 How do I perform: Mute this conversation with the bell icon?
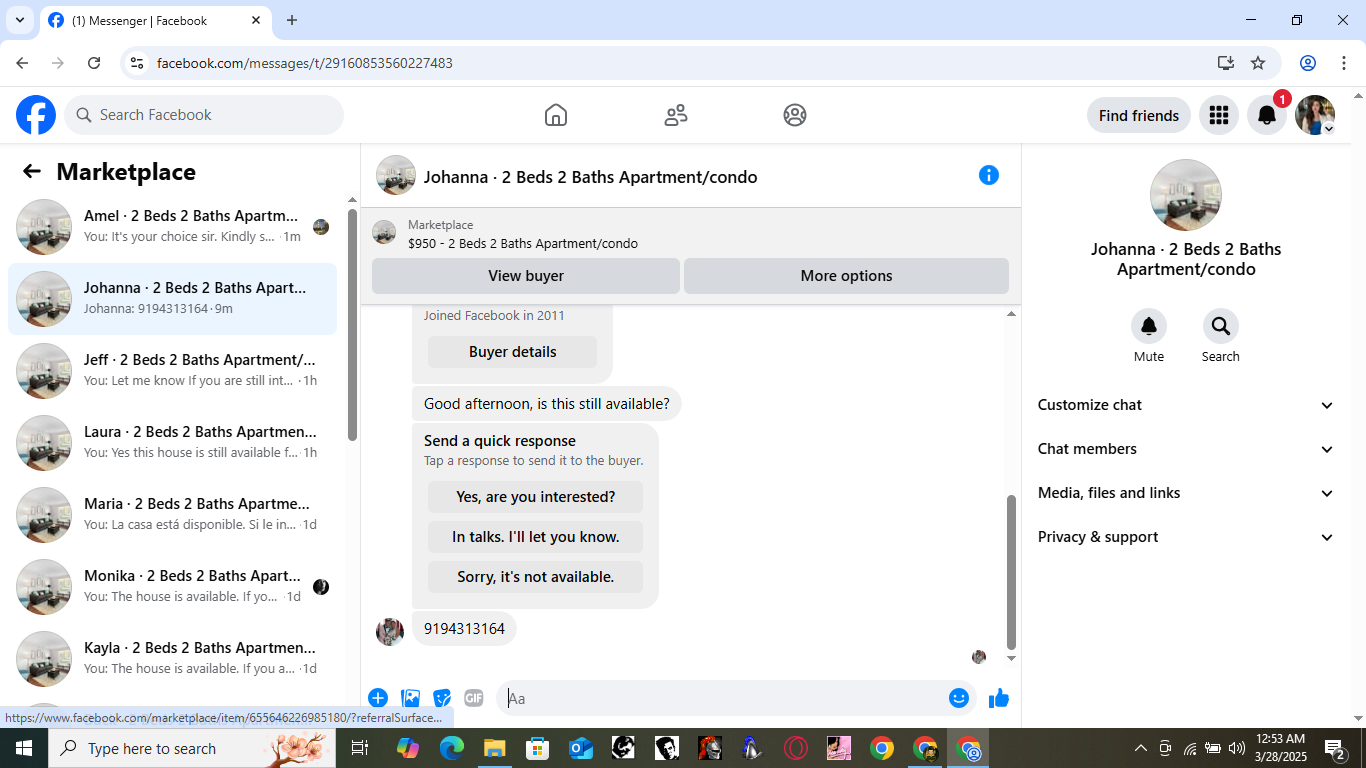point(1149,326)
